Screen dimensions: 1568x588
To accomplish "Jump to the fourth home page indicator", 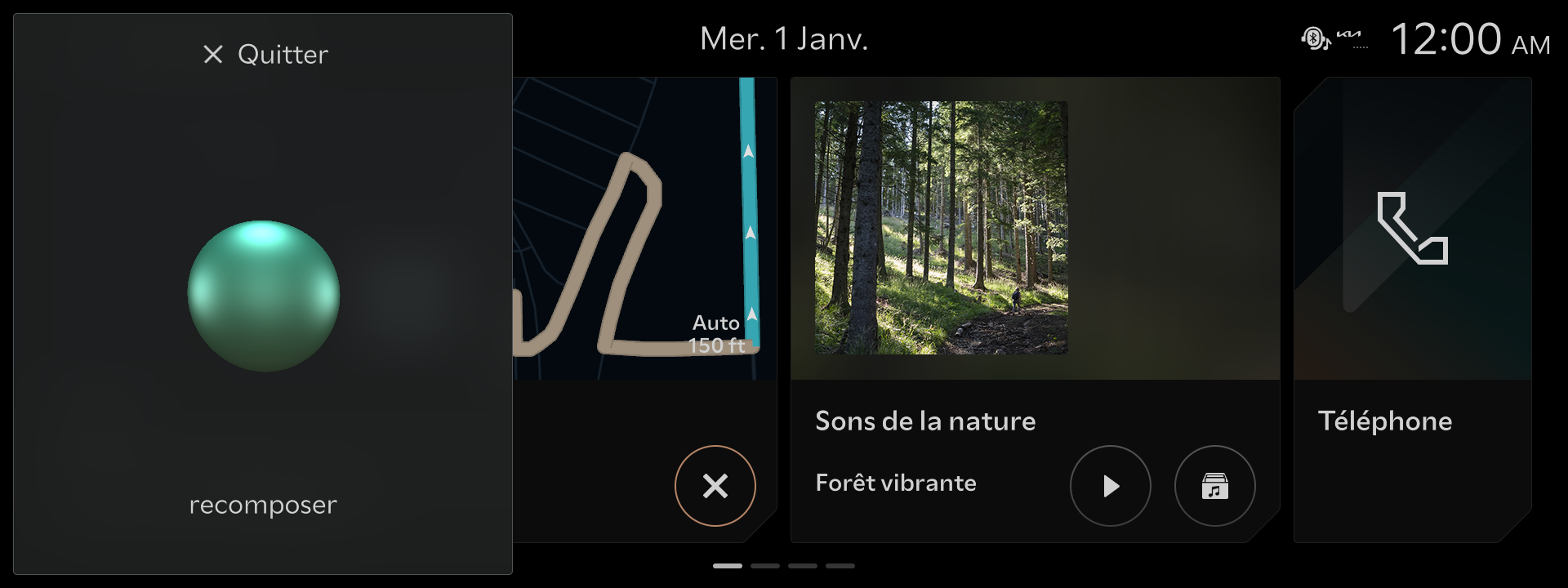I will click(840, 565).
